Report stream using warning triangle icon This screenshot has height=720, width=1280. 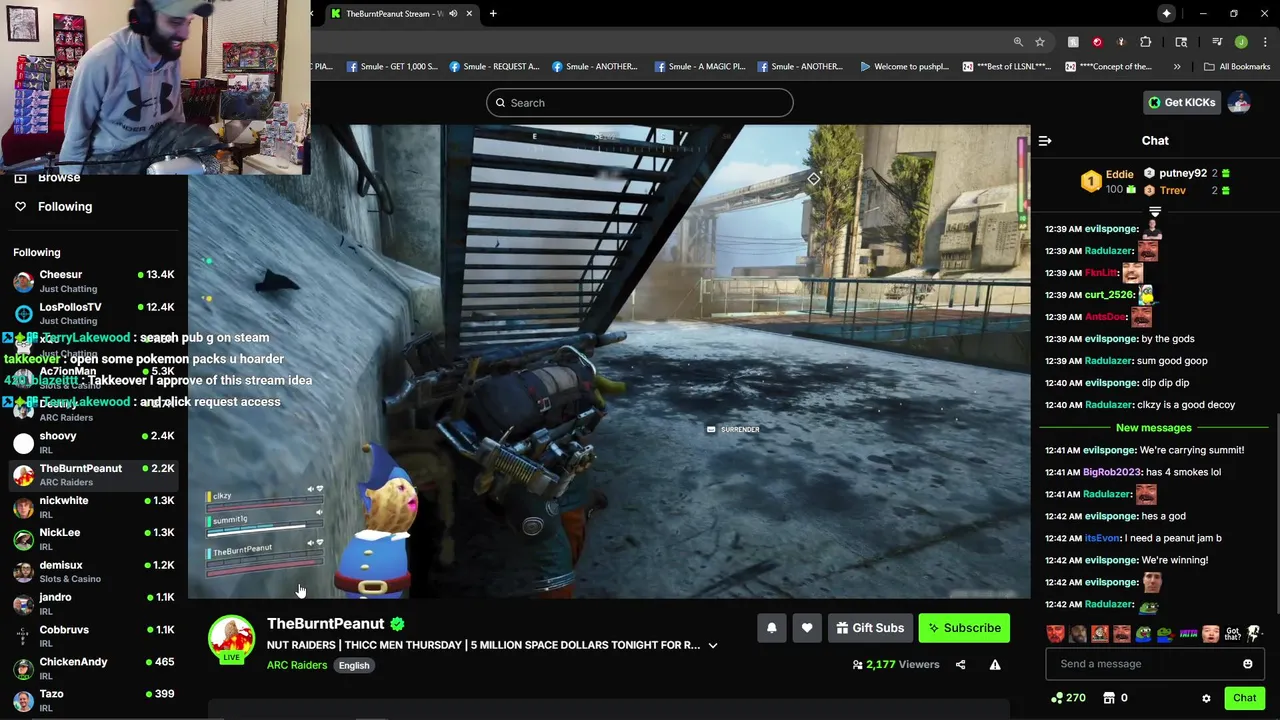(x=995, y=664)
